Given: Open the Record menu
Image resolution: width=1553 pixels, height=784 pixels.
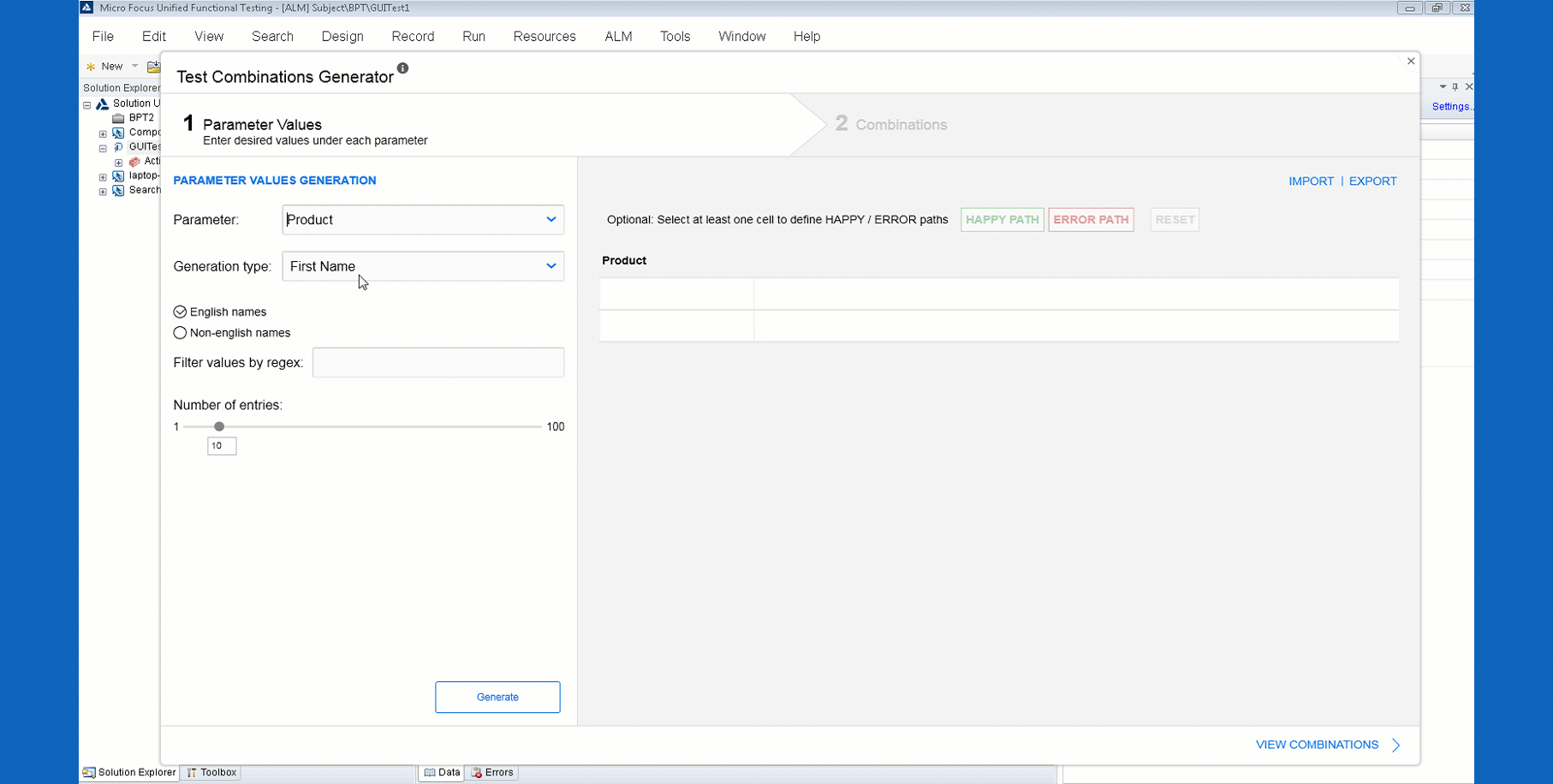Looking at the screenshot, I should coord(413,37).
